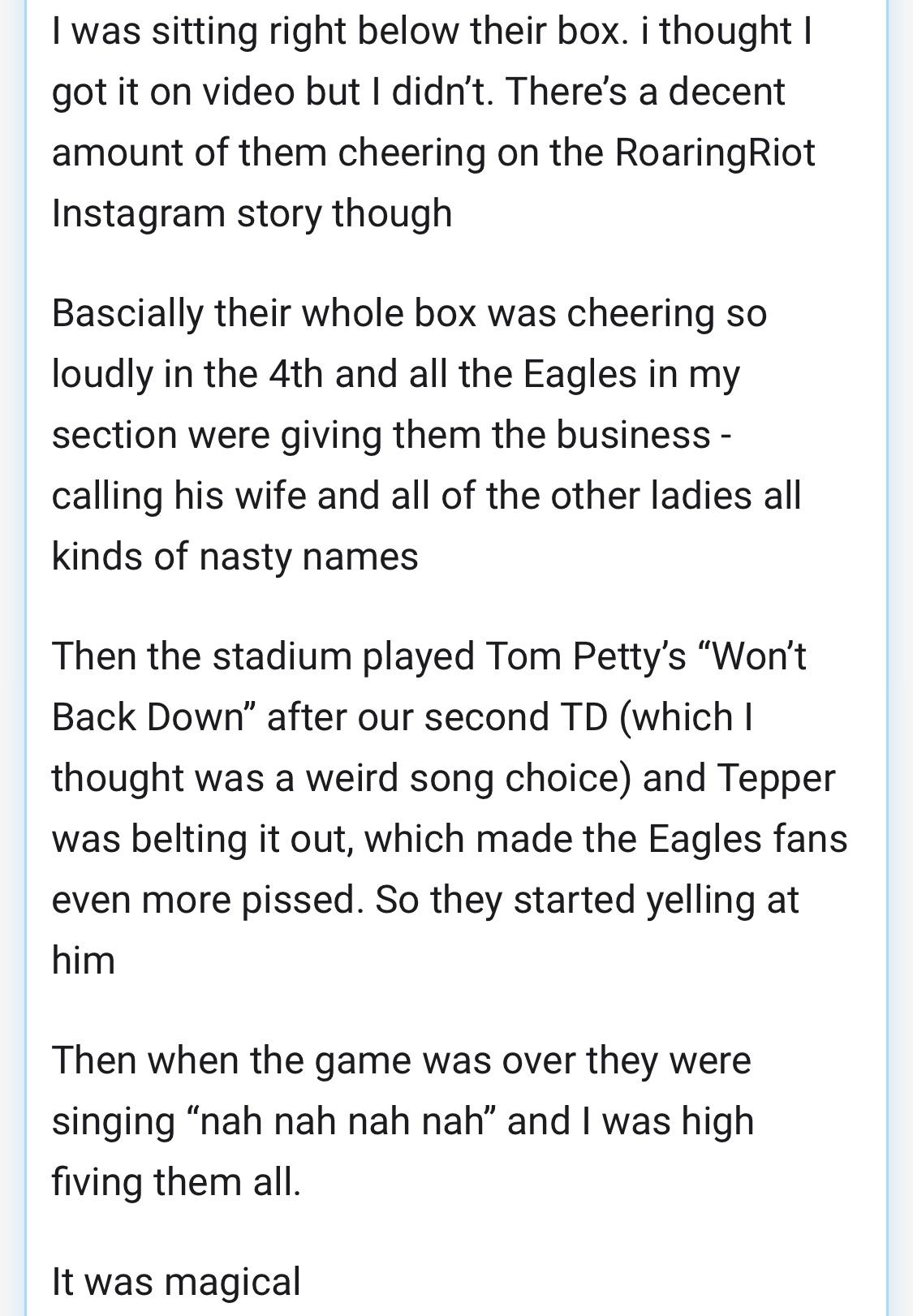
Task: Click the line "fiving them all."
Action: click(176, 1182)
